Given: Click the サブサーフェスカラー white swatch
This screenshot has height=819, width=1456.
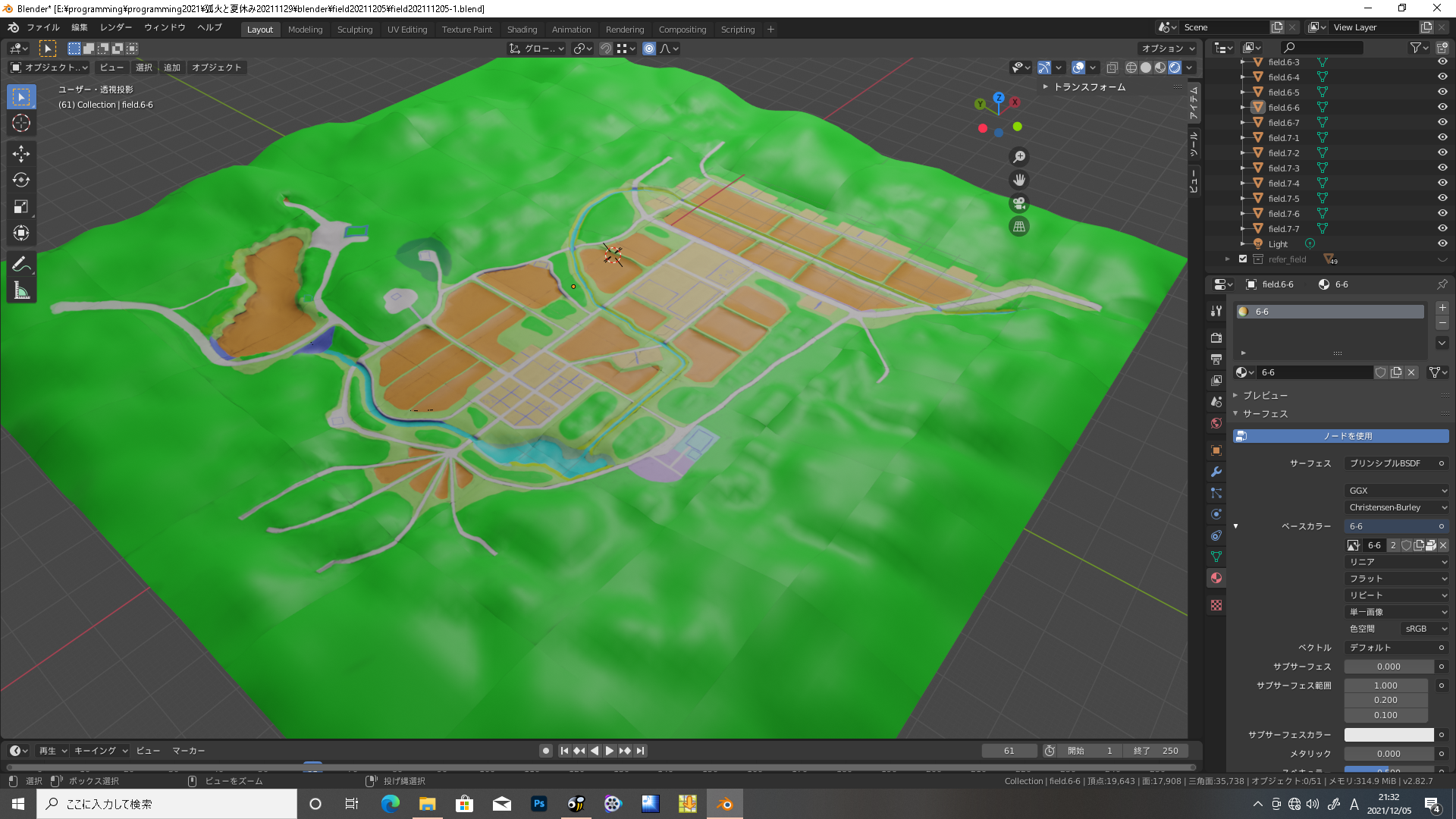Looking at the screenshot, I should [1389, 735].
